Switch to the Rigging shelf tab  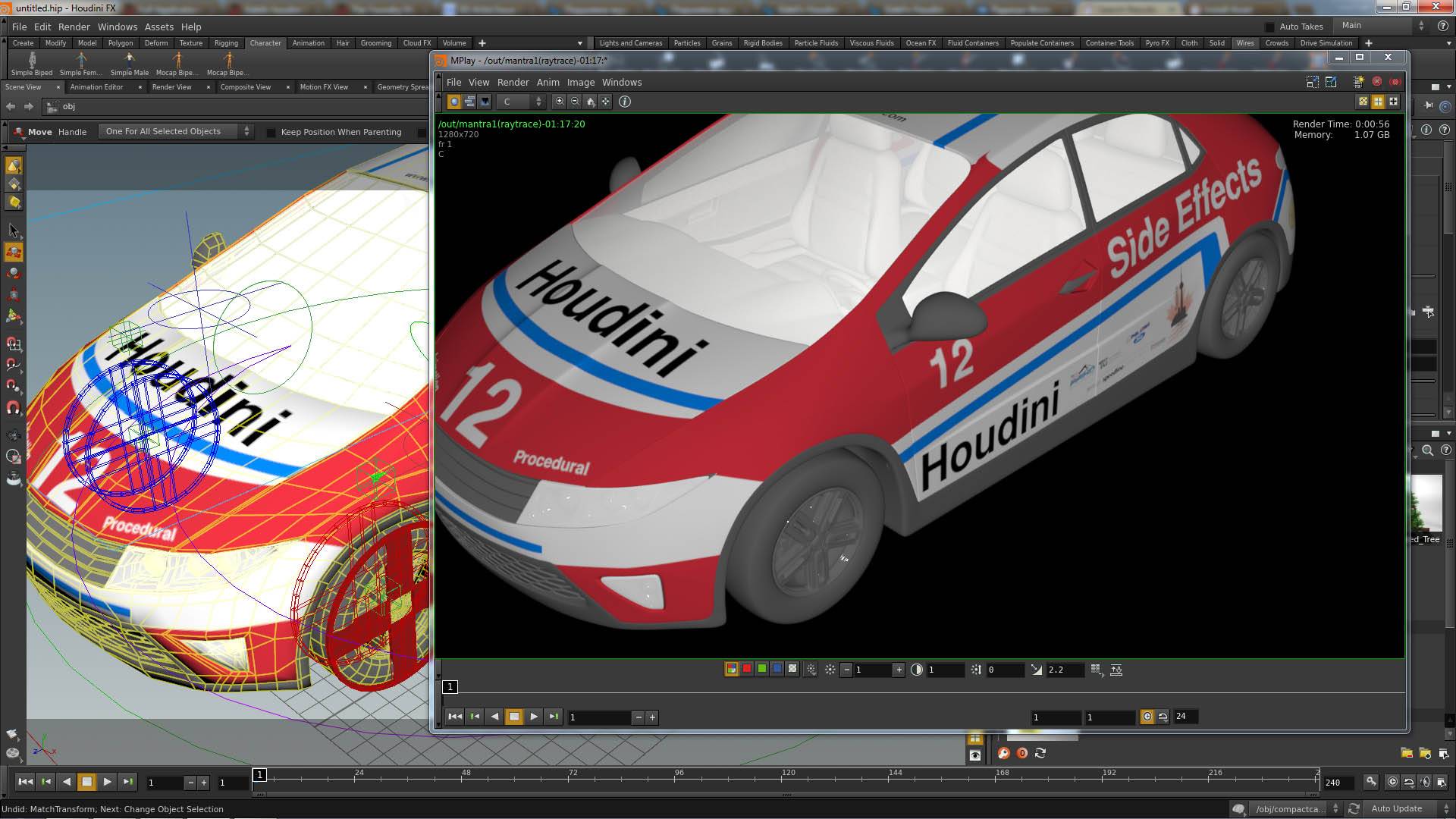tap(226, 43)
